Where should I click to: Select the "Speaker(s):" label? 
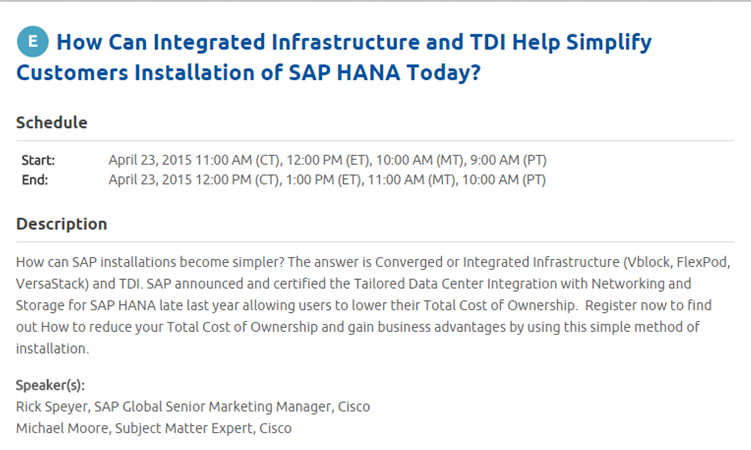pyautogui.click(x=50, y=385)
